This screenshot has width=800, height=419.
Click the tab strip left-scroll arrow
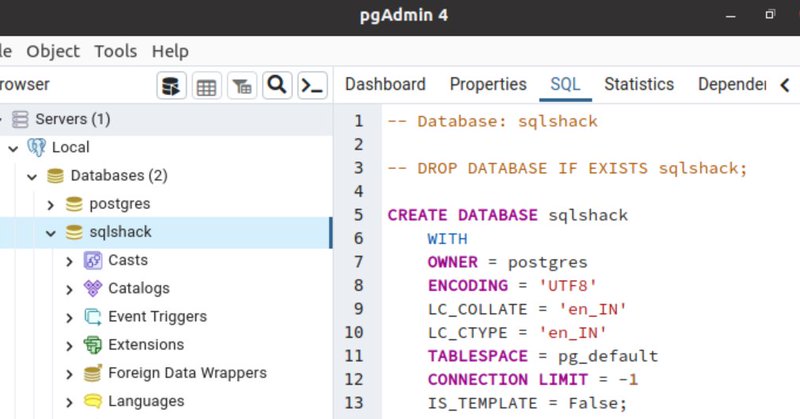click(x=786, y=85)
